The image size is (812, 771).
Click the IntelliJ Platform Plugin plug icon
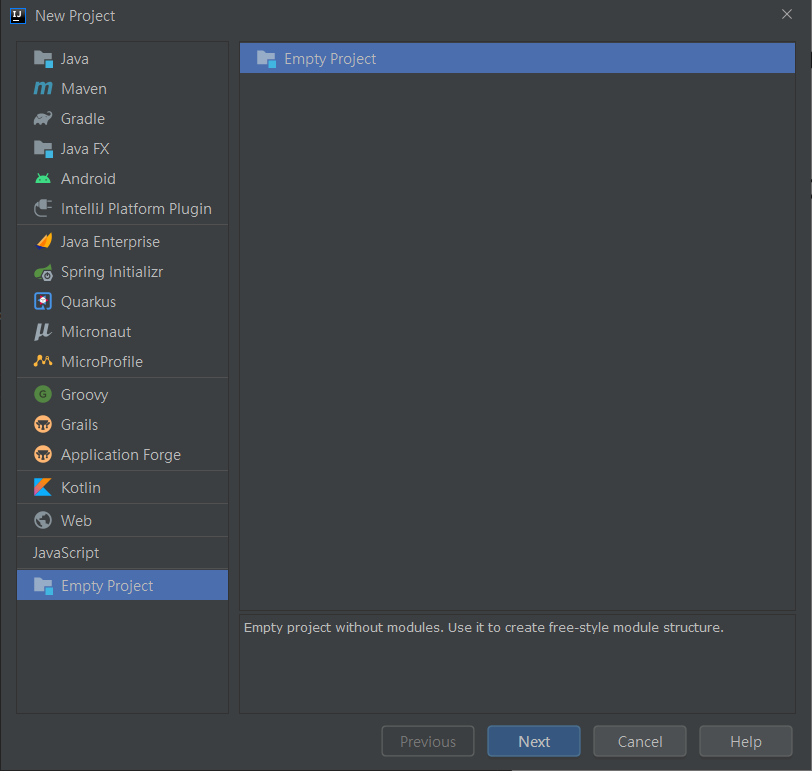click(43, 208)
